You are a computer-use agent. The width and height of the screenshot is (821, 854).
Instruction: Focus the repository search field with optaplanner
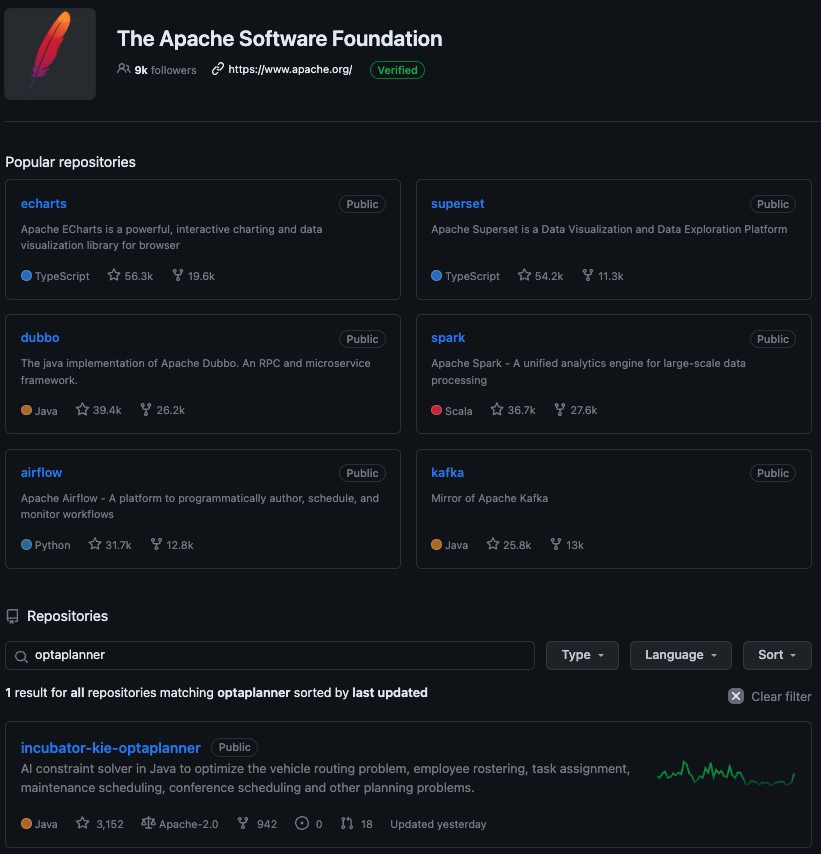(x=270, y=655)
